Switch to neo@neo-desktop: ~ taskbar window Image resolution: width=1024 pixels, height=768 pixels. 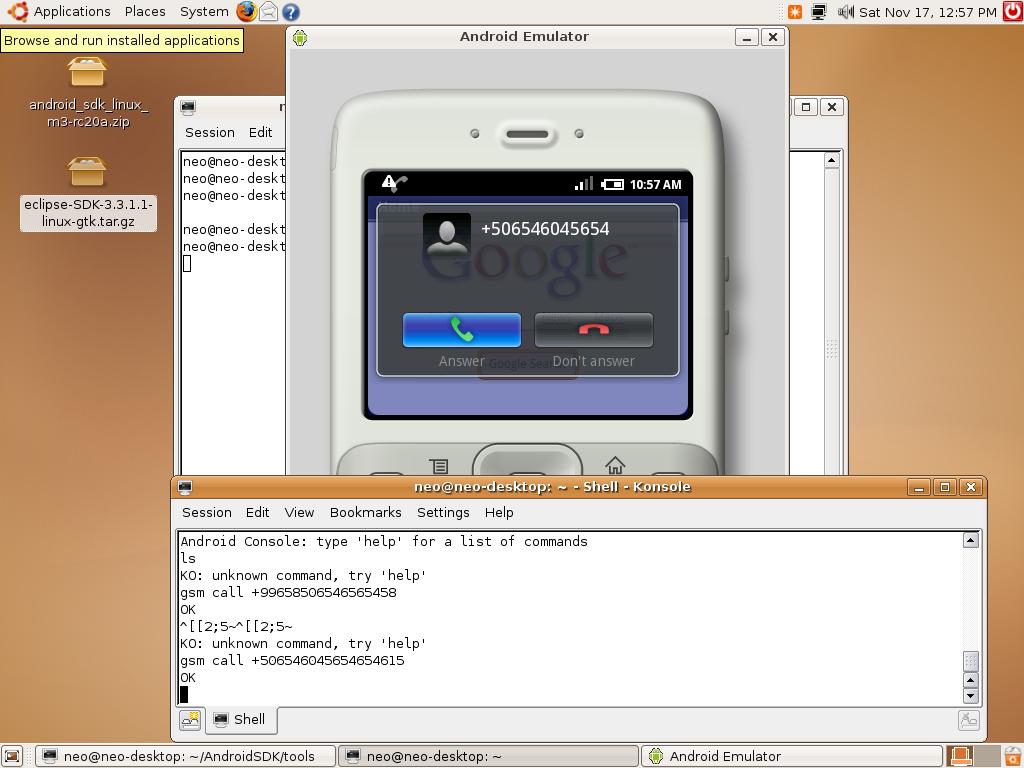(x=488, y=756)
